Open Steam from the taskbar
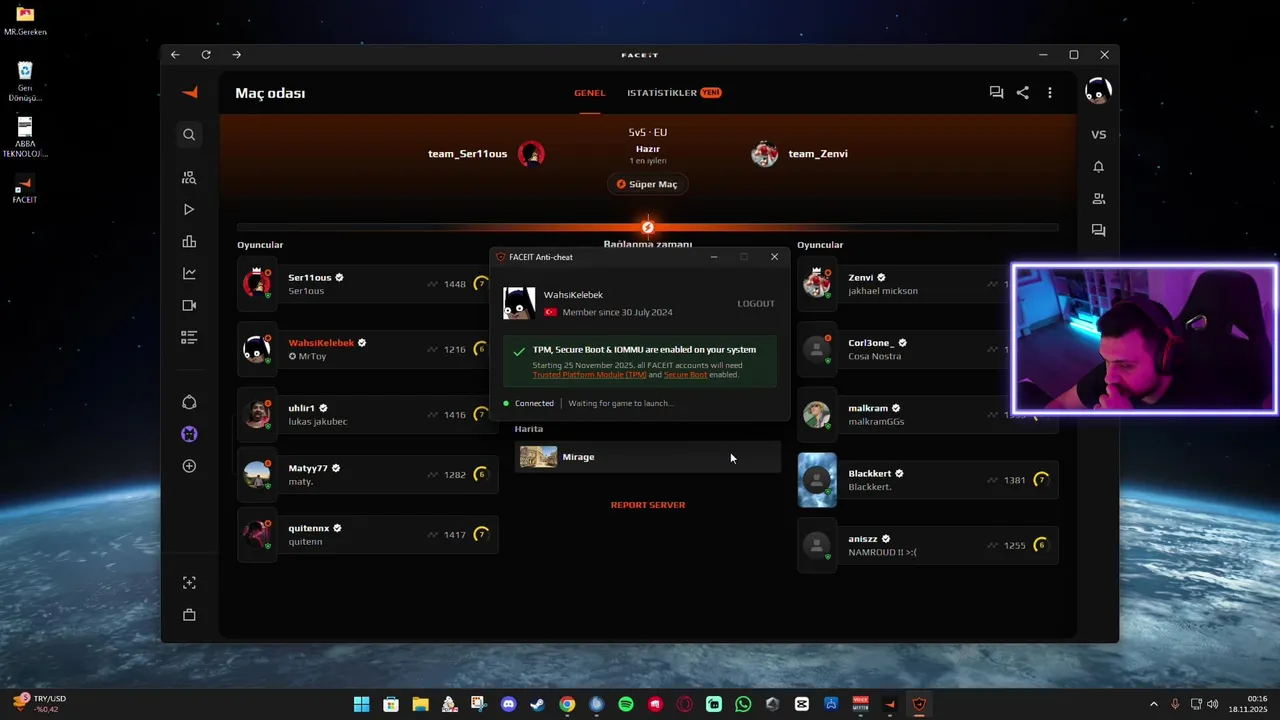The width and height of the screenshot is (1280, 720). (x=537, y=704)
